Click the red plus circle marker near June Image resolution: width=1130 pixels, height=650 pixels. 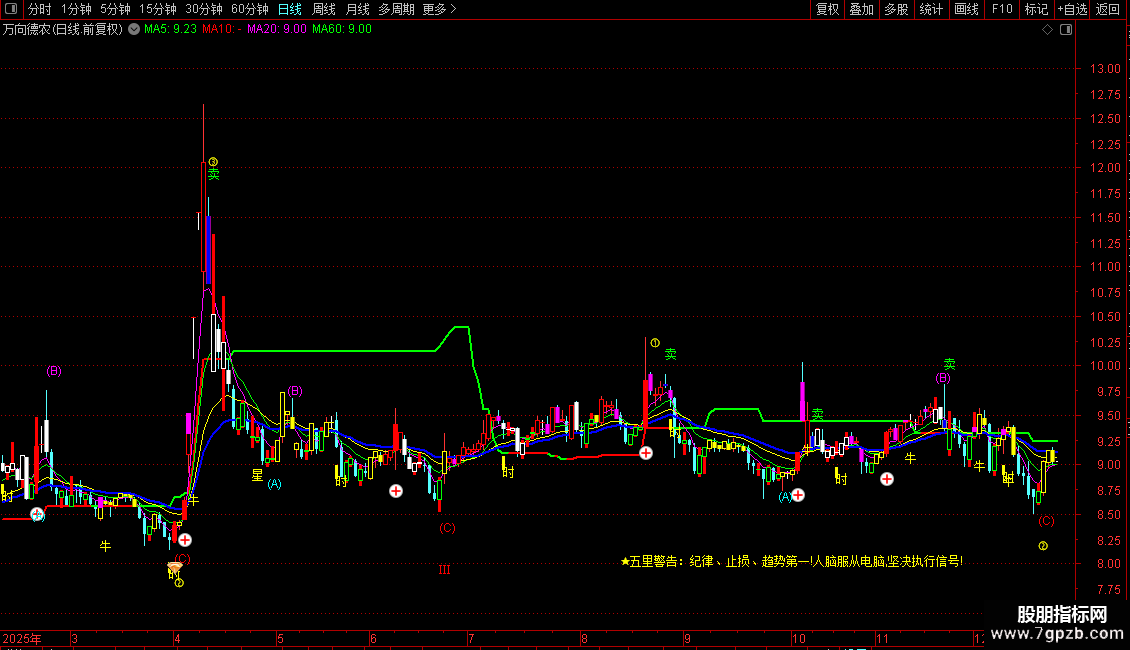(x=396, y=491)
